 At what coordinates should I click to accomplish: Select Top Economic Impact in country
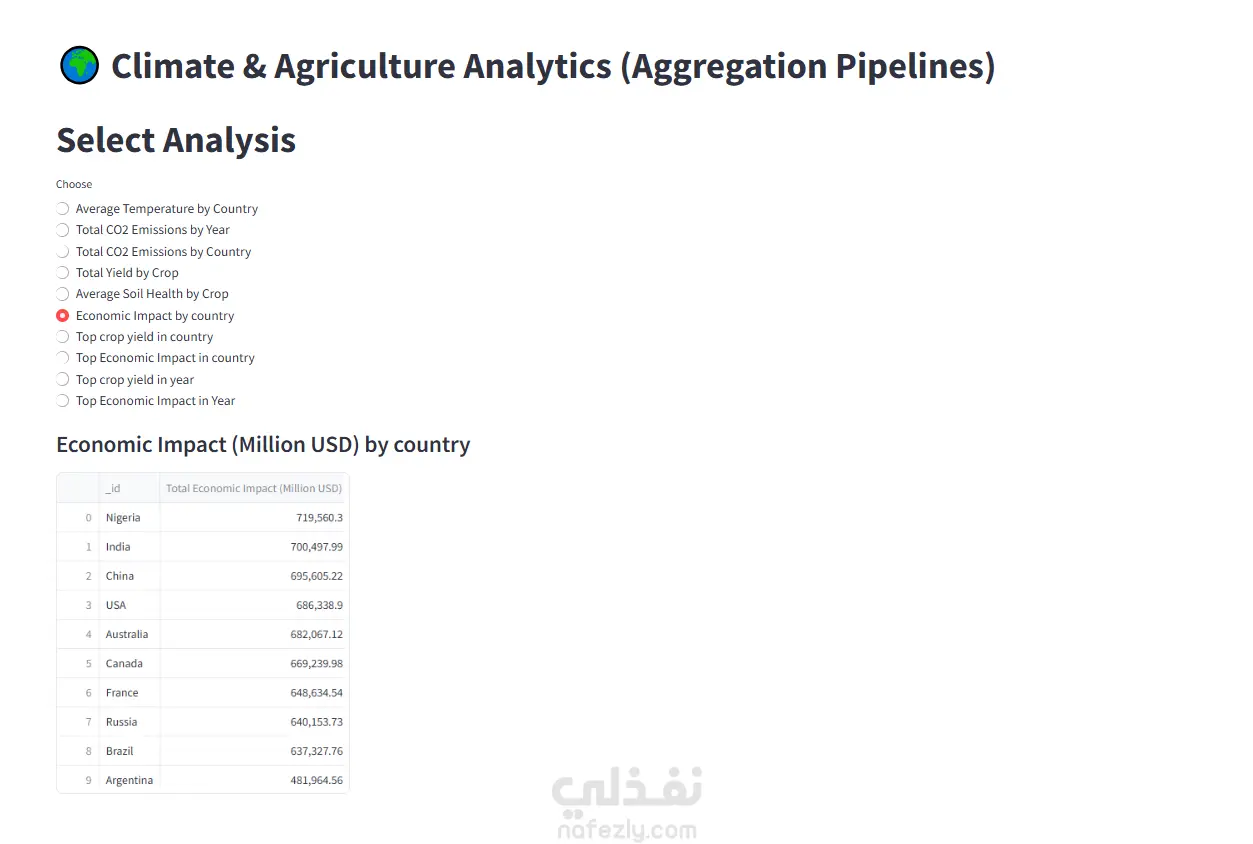click(x=63, y=358)
